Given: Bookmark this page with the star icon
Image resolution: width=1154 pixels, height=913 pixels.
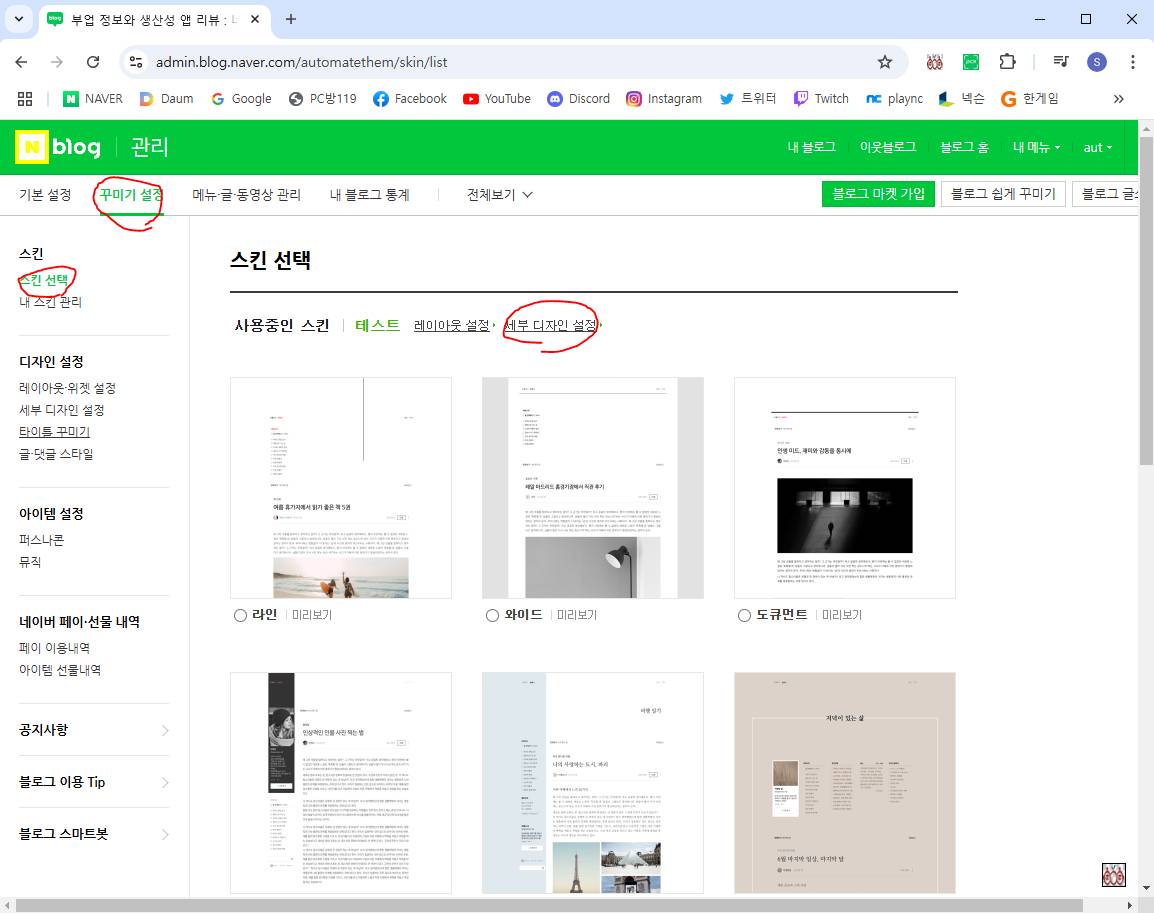Looking at the screenshot, I should click(884, 62).
